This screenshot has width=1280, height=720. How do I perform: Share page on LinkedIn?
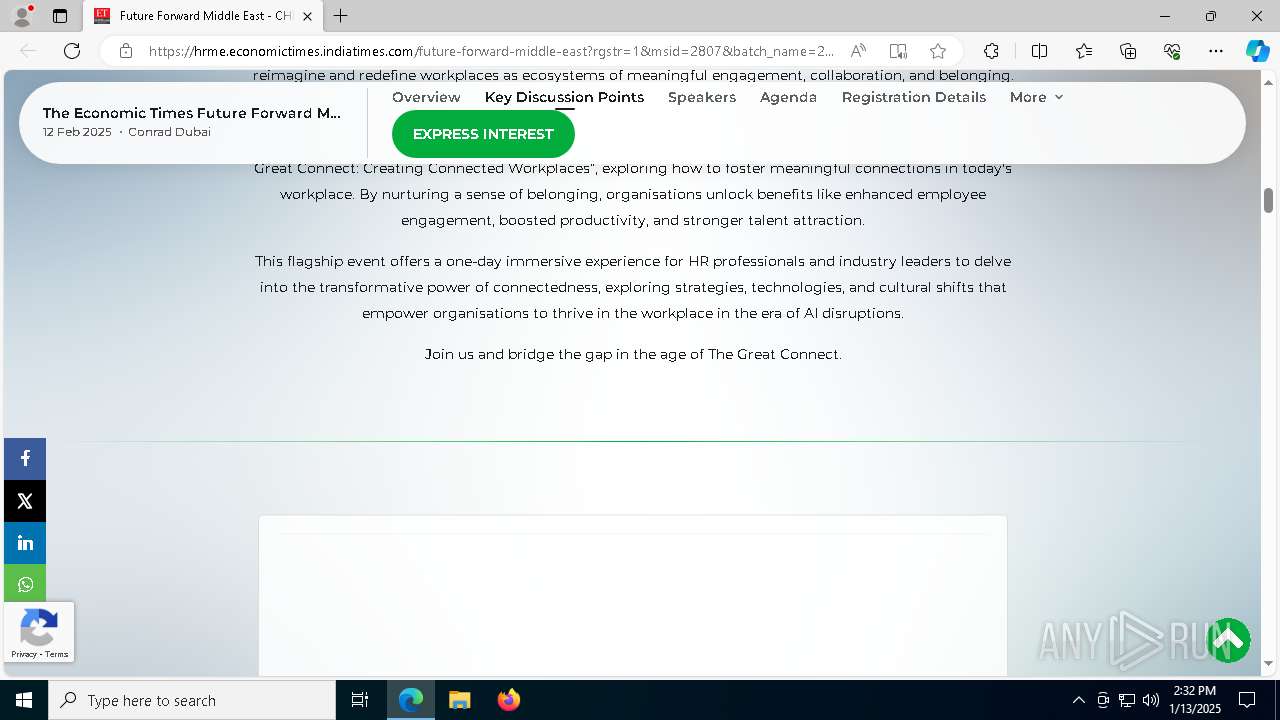coord(25,543)
